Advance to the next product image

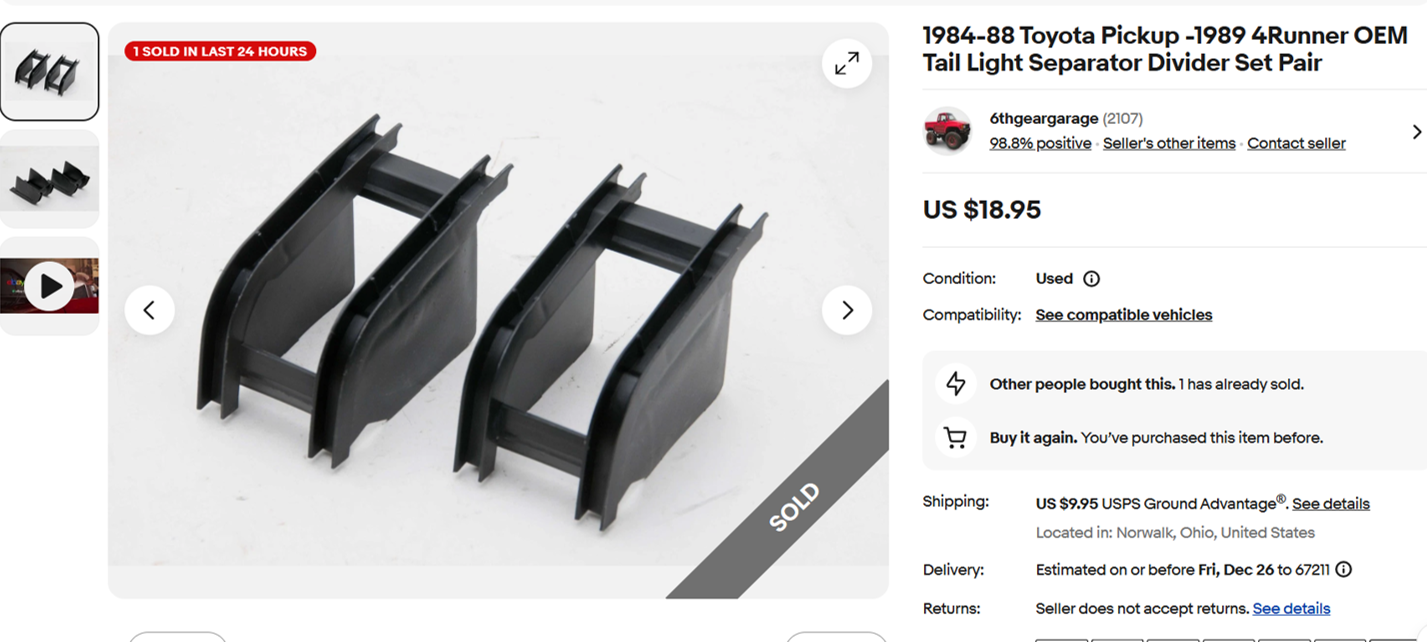(847, 310)
